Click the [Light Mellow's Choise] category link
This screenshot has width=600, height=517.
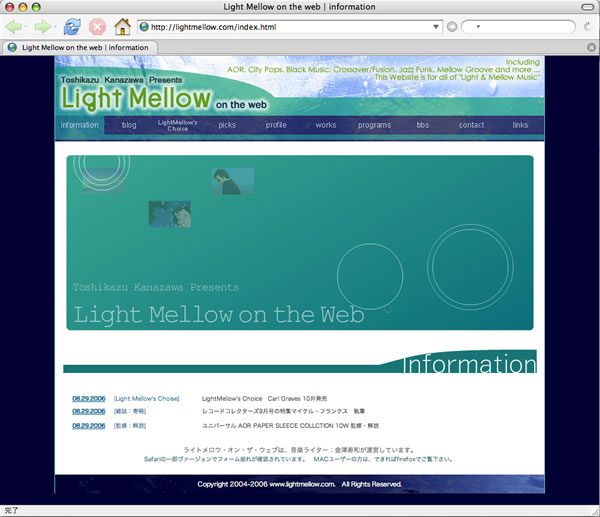coord(147,398)
